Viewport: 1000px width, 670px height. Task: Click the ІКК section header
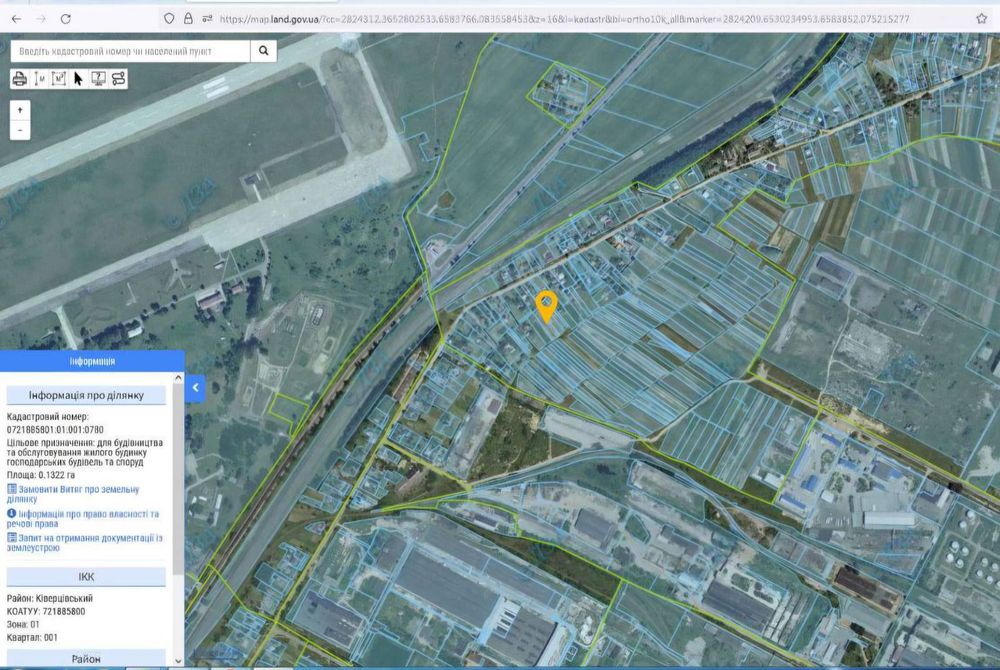click(x=86, y=577)
